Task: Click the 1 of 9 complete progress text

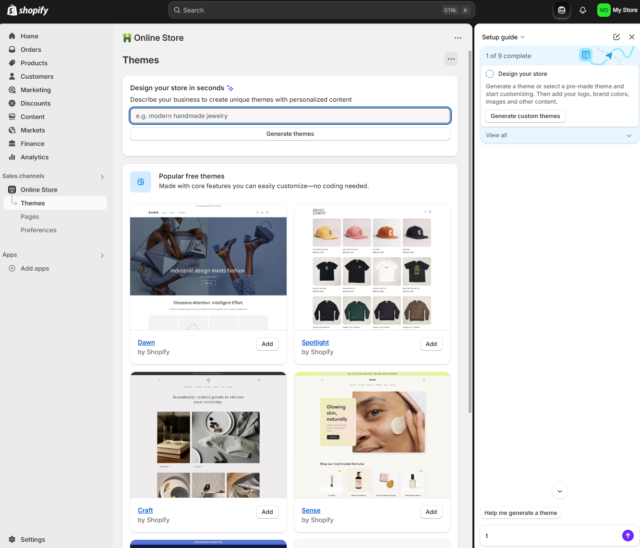Action: coord(508,56)
